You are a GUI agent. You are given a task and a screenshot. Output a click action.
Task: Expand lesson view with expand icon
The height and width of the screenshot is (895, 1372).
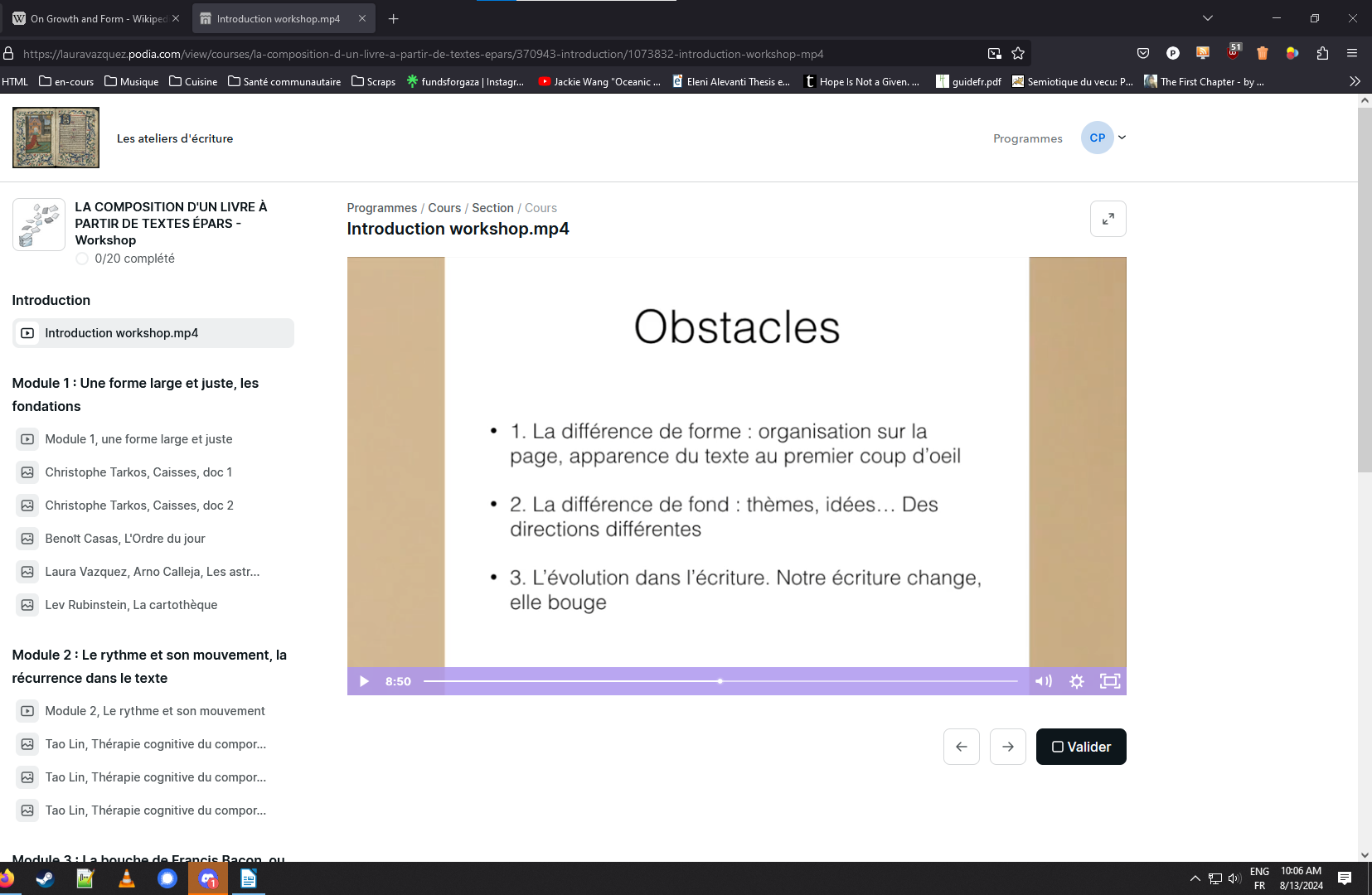pos(1108,219)
